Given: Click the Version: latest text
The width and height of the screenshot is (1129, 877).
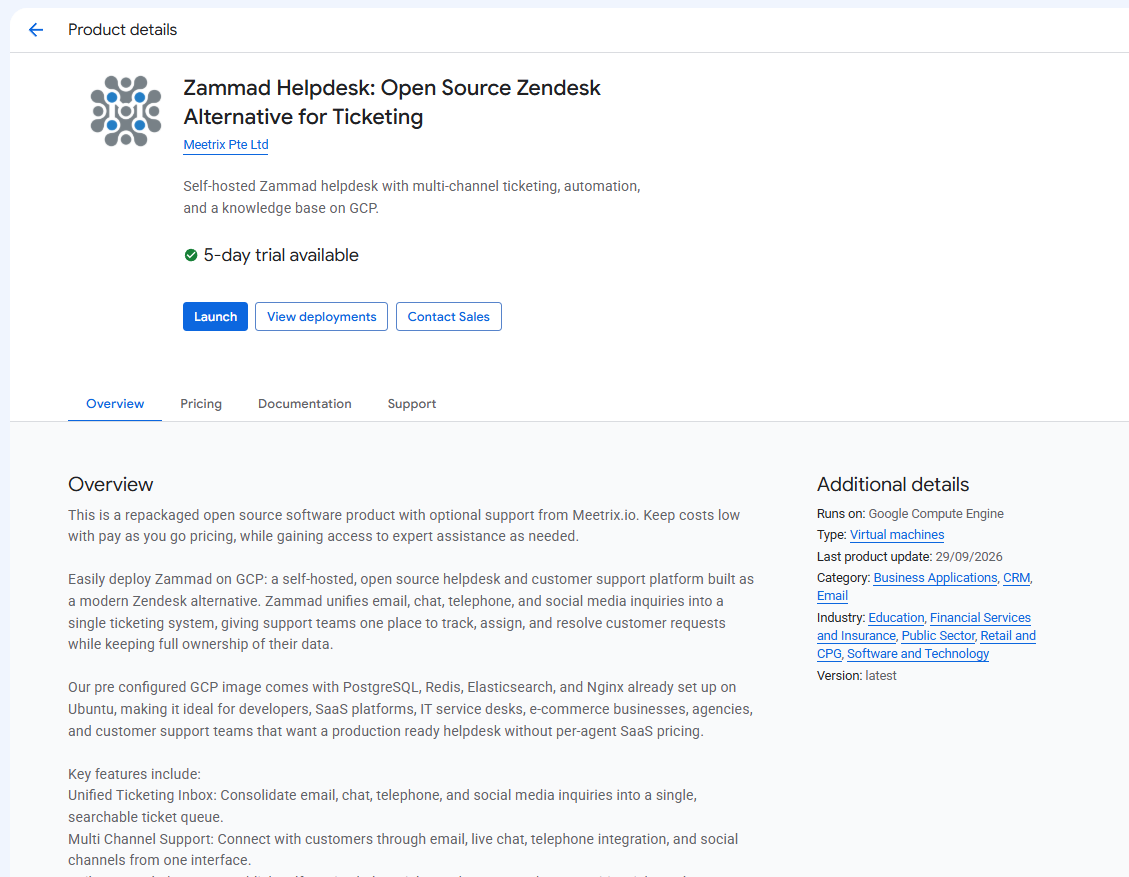Looking at the screenshot, I should click(x=857, y=675).
